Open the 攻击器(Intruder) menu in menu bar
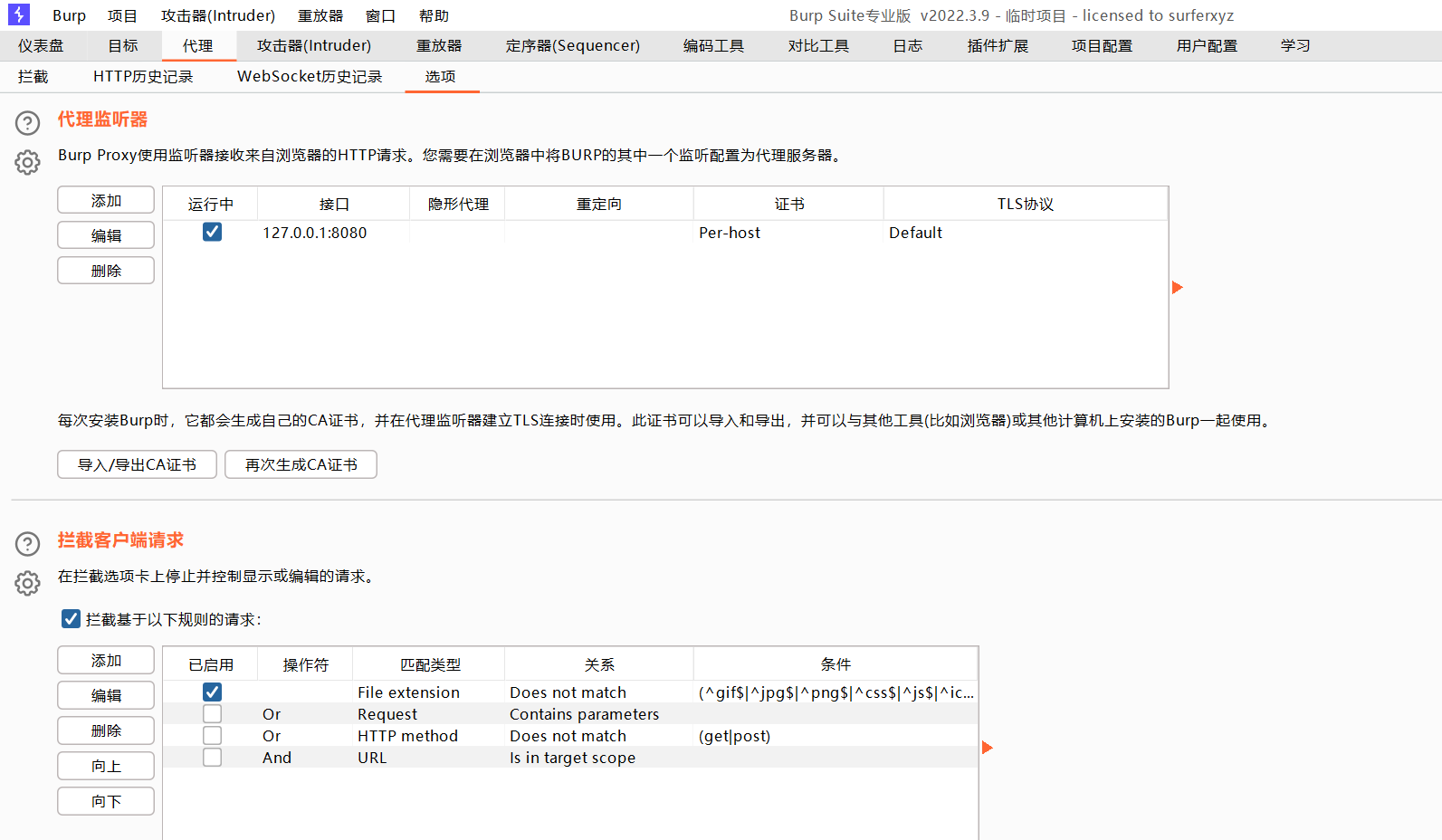The width and height of the screenshot is (1442, 840). pyautogui.click(x=218, y=15)
